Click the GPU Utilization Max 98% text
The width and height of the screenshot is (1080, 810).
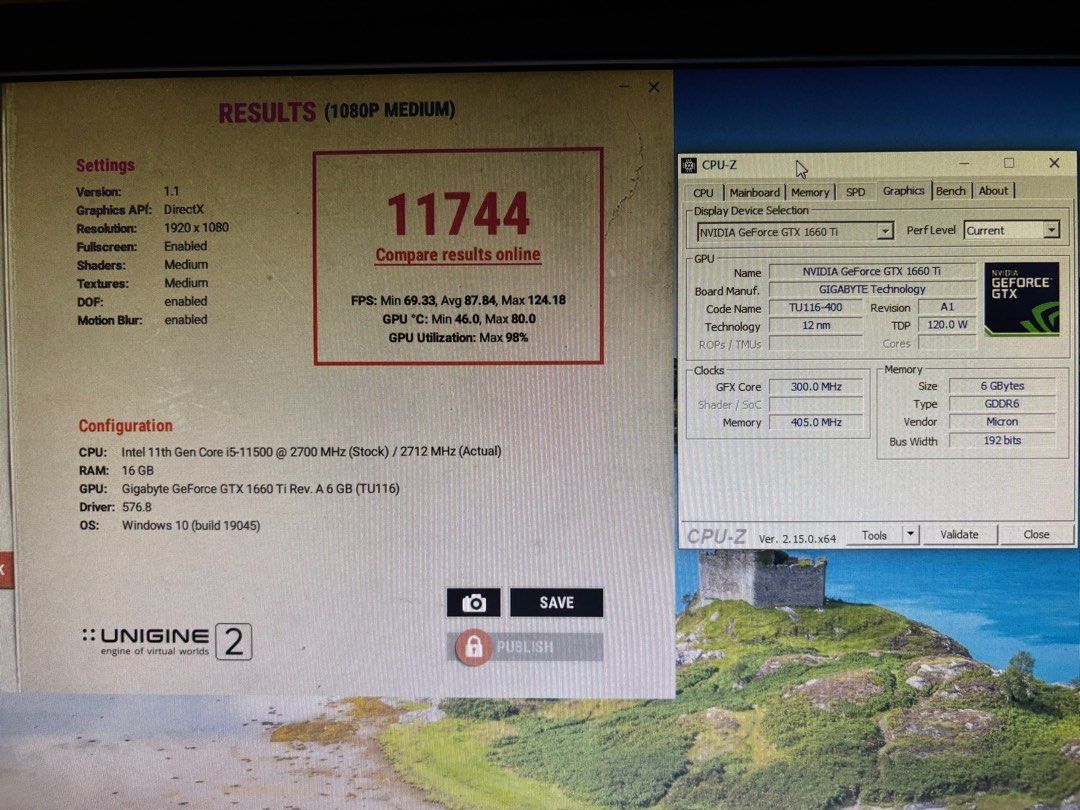458,338
